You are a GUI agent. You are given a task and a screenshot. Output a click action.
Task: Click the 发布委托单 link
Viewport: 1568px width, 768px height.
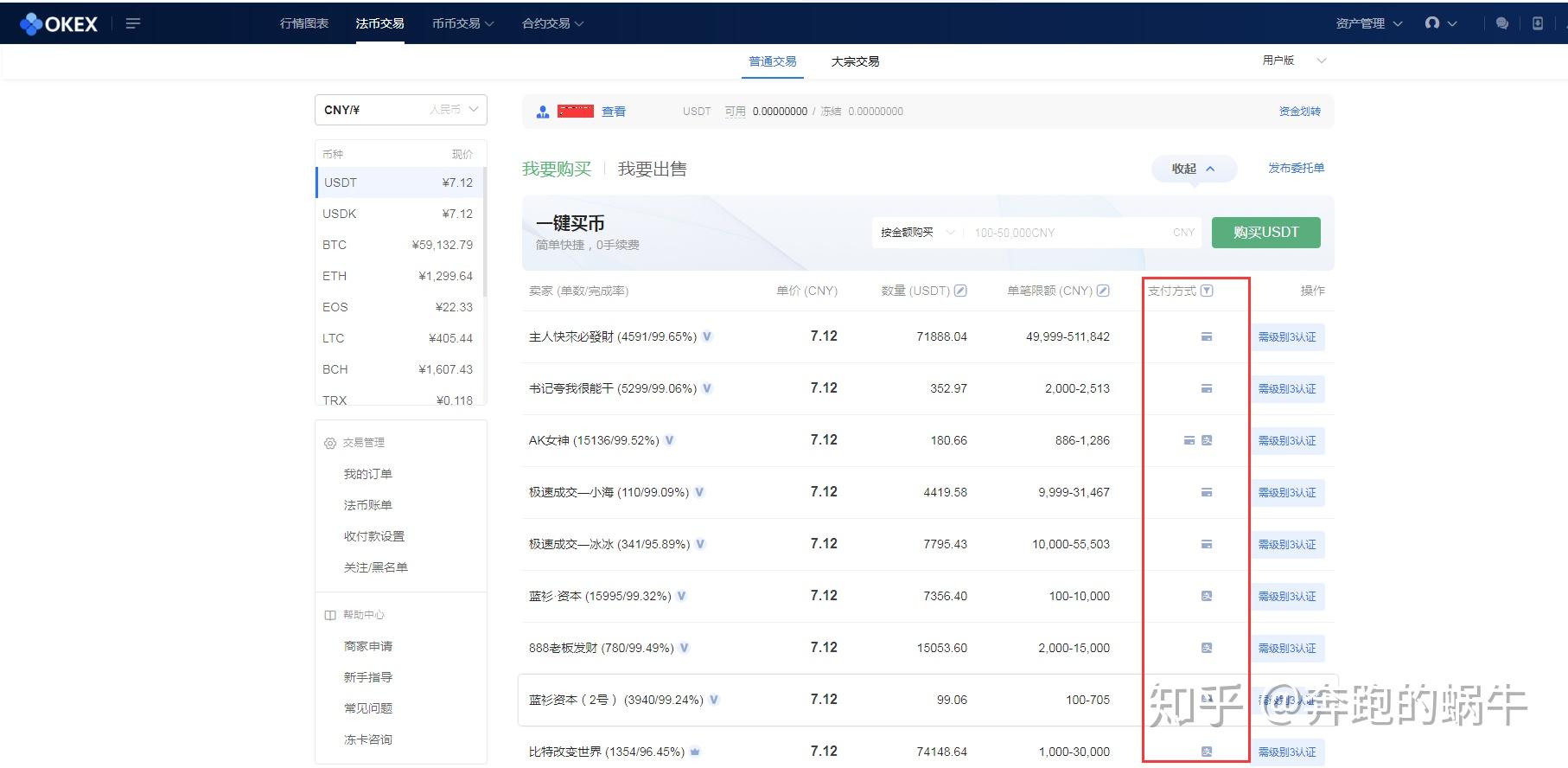(1296, 168)
